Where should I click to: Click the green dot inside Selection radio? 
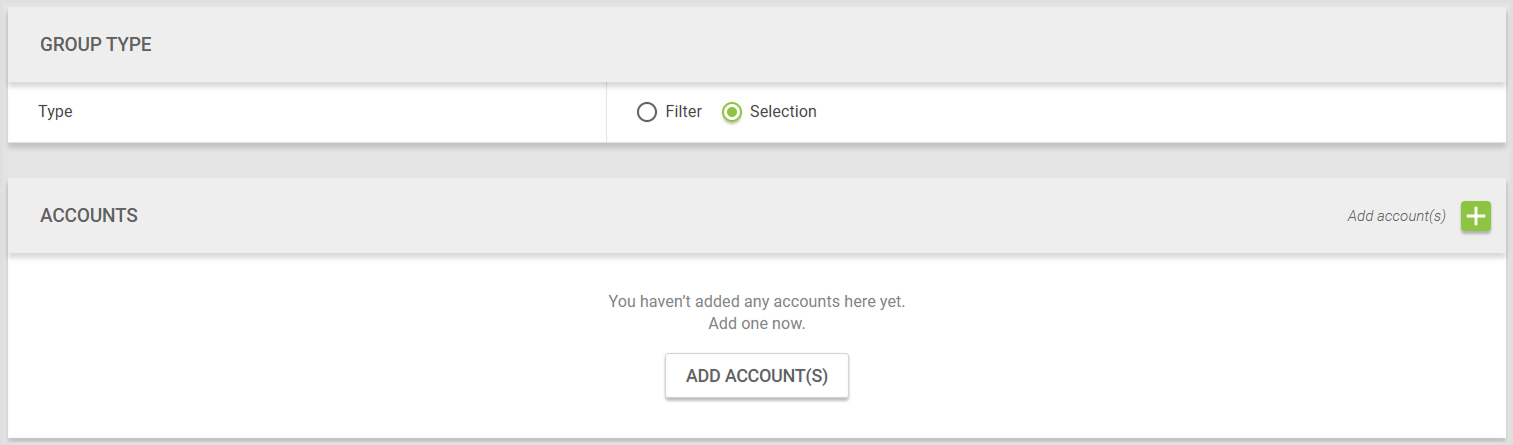731,112
